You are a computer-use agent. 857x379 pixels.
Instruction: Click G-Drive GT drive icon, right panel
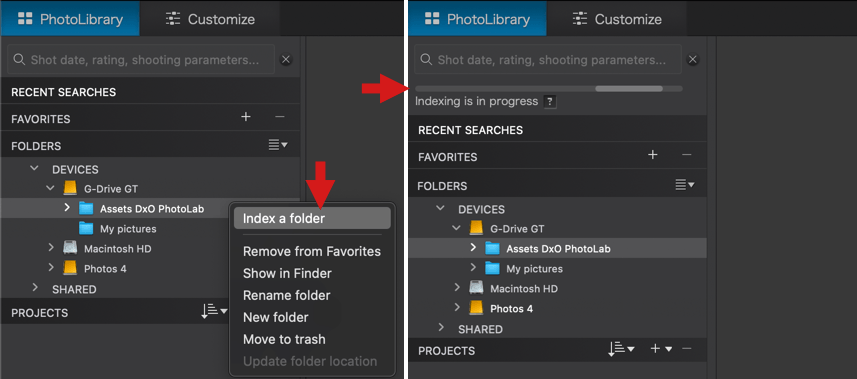pyautogui.click(x=477, y=229)
